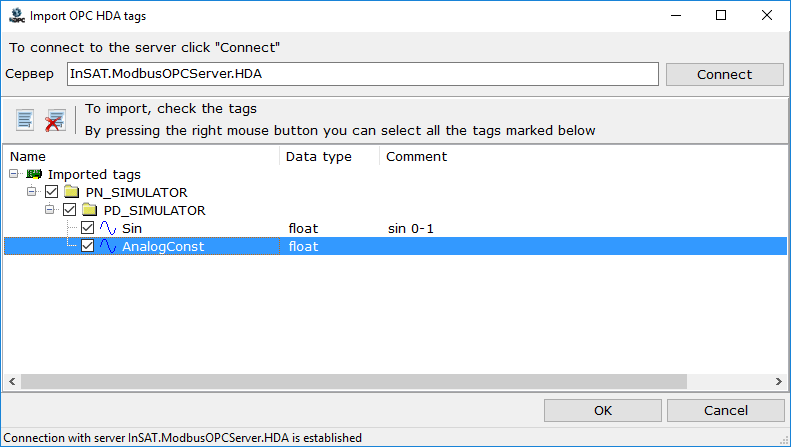Toggle the AnalogConst tag checkbox
Screen dimensions: 791x447
click(x=87, y=246)
